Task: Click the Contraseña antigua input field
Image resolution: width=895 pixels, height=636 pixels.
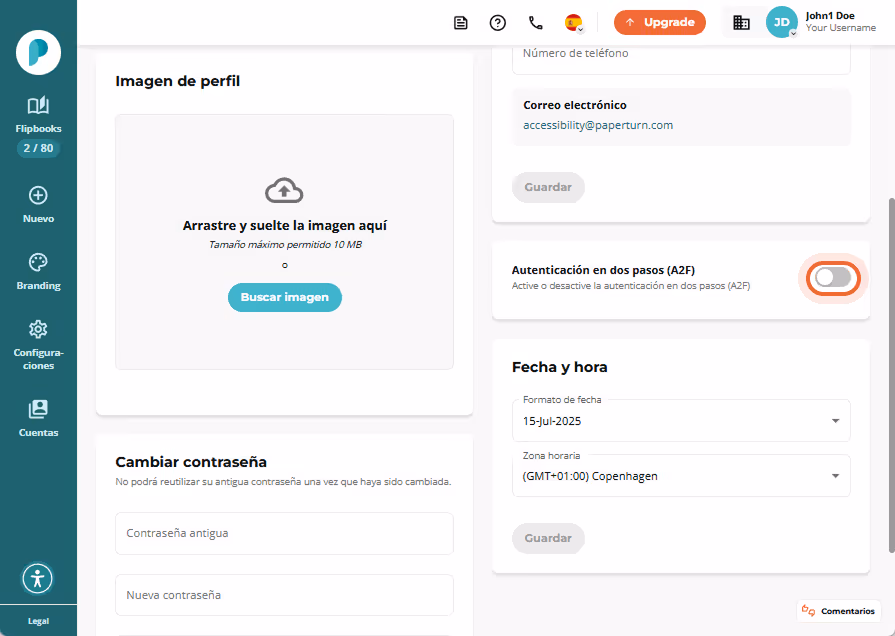Action: point(284,533)
